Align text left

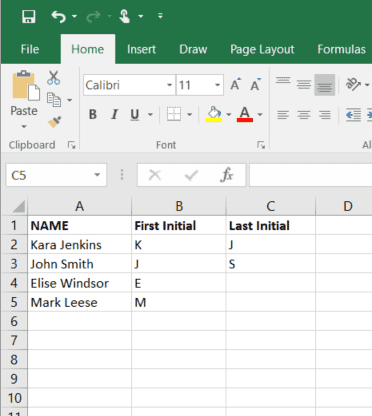[x=283, y=115]
